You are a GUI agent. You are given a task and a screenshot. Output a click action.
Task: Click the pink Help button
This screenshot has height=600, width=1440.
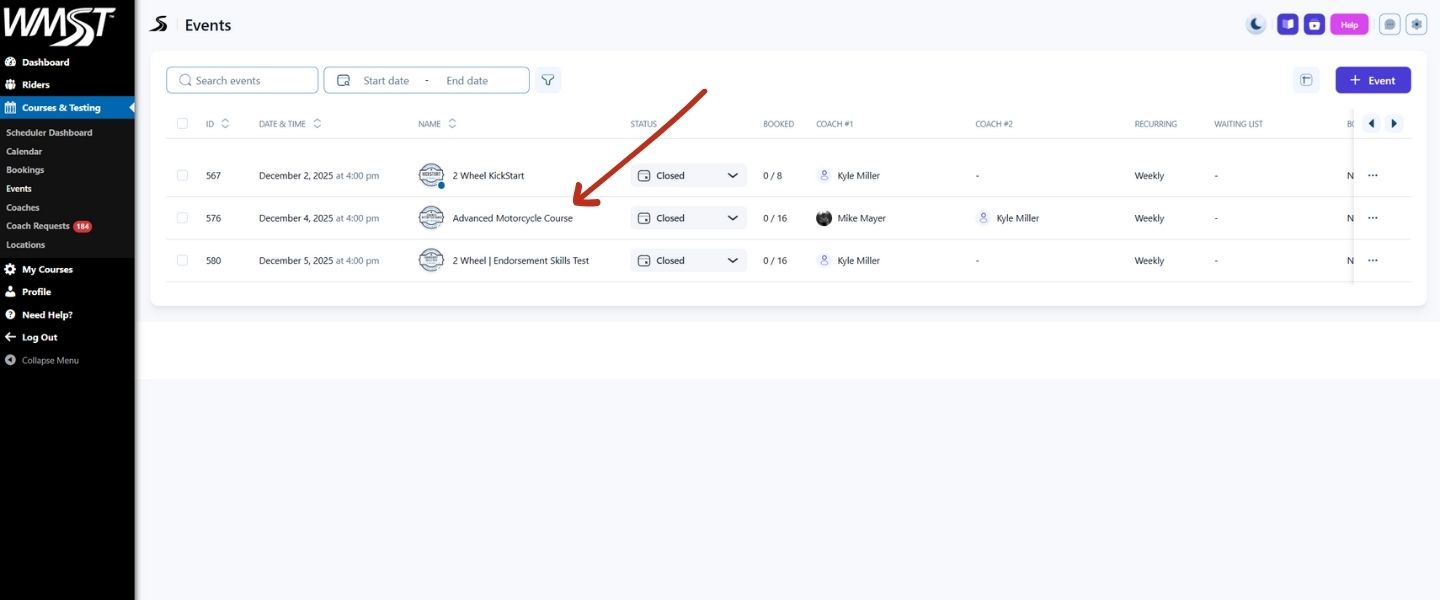(1349, 25)
